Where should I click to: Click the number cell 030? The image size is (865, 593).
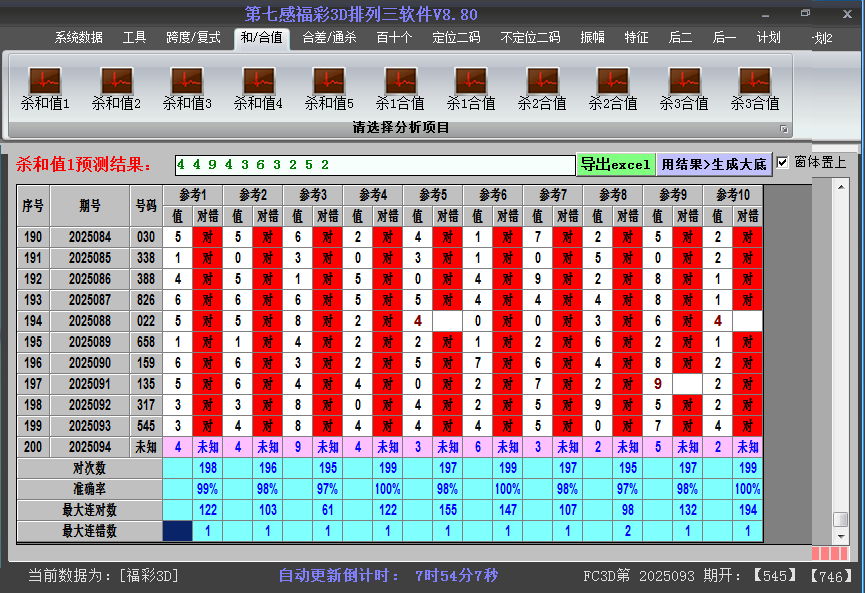(146, 237)
